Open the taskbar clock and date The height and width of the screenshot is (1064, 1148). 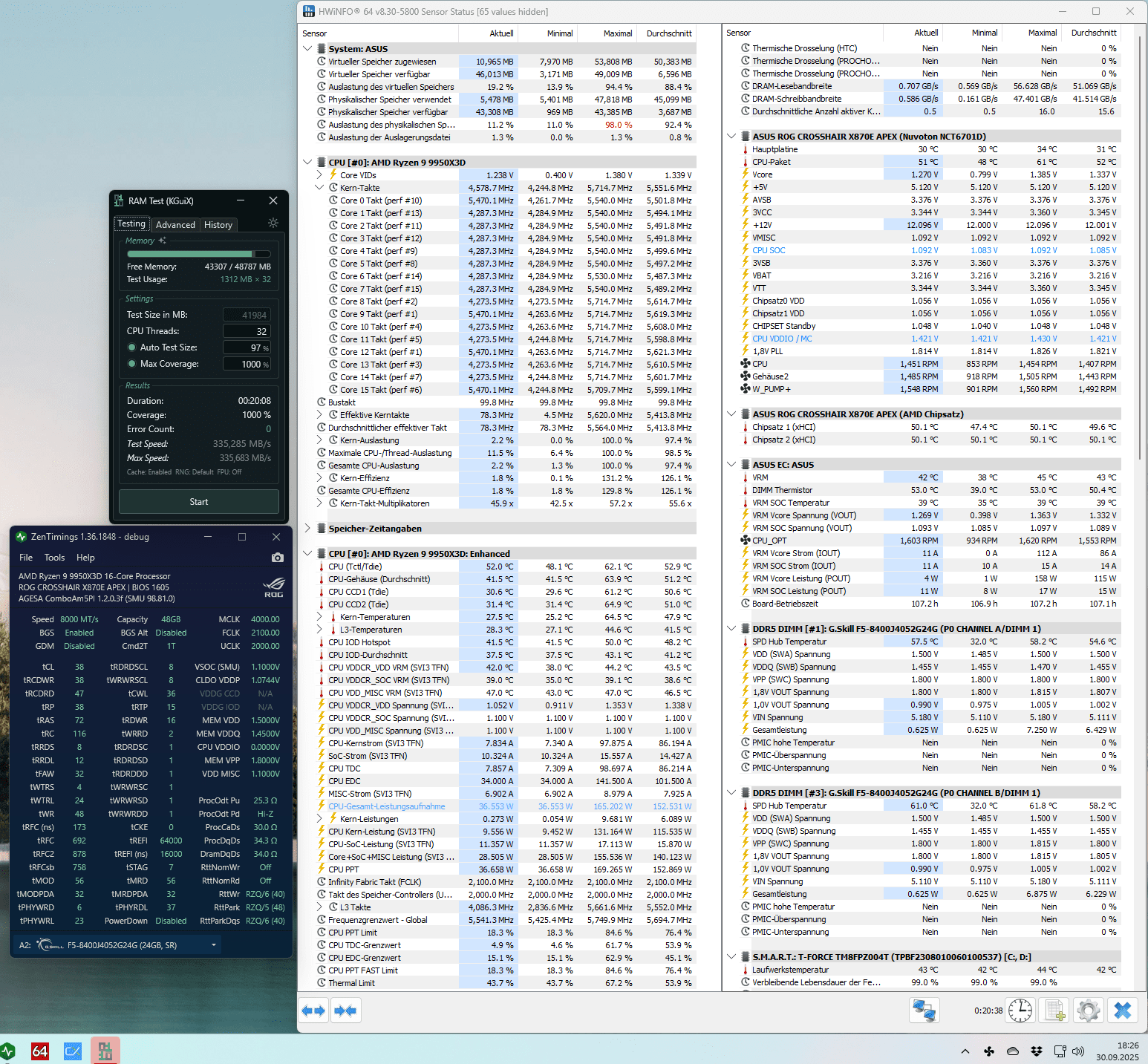[1118, 1051]
